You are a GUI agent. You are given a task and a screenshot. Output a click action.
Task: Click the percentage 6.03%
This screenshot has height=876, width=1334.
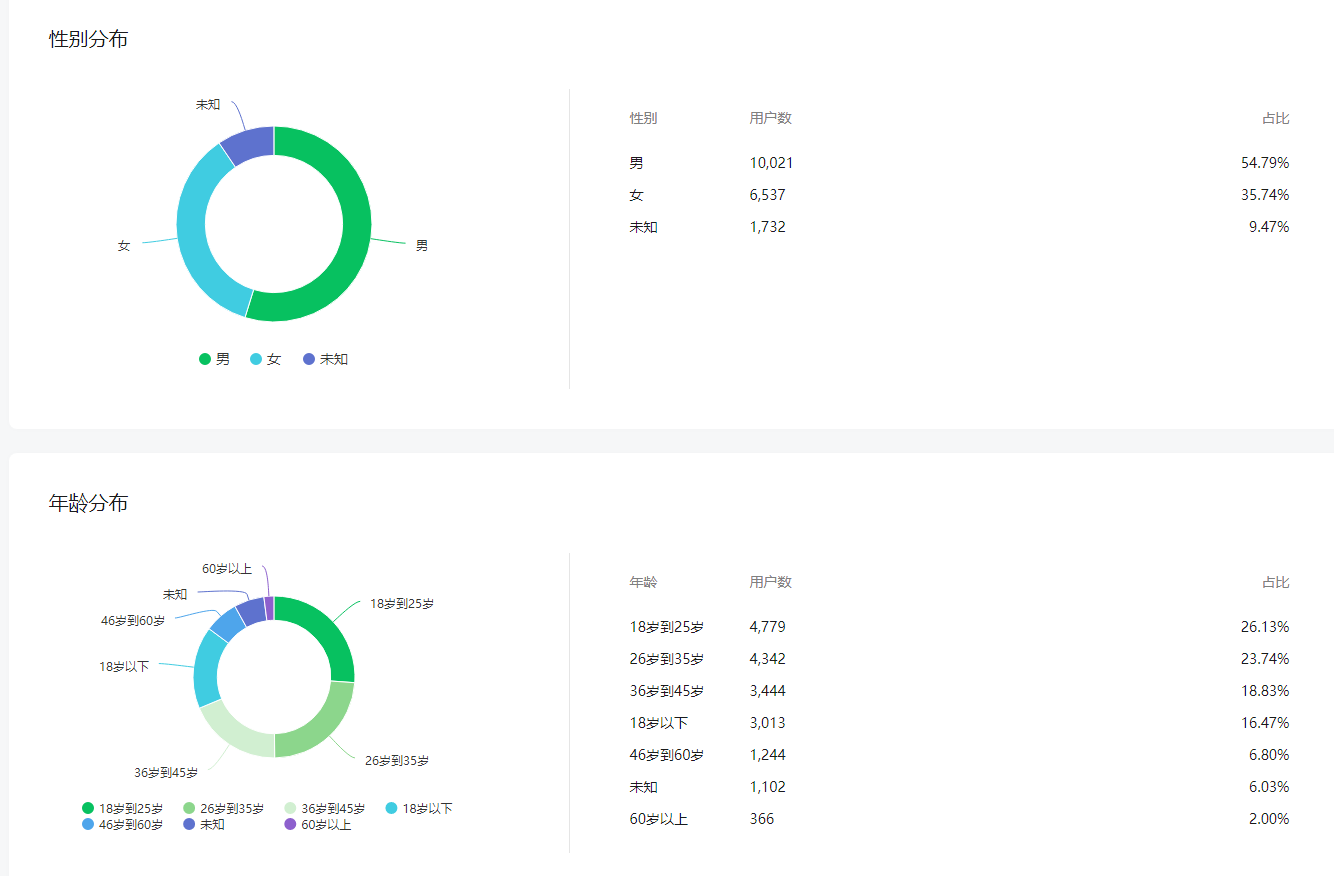[x=1269, y=787]
